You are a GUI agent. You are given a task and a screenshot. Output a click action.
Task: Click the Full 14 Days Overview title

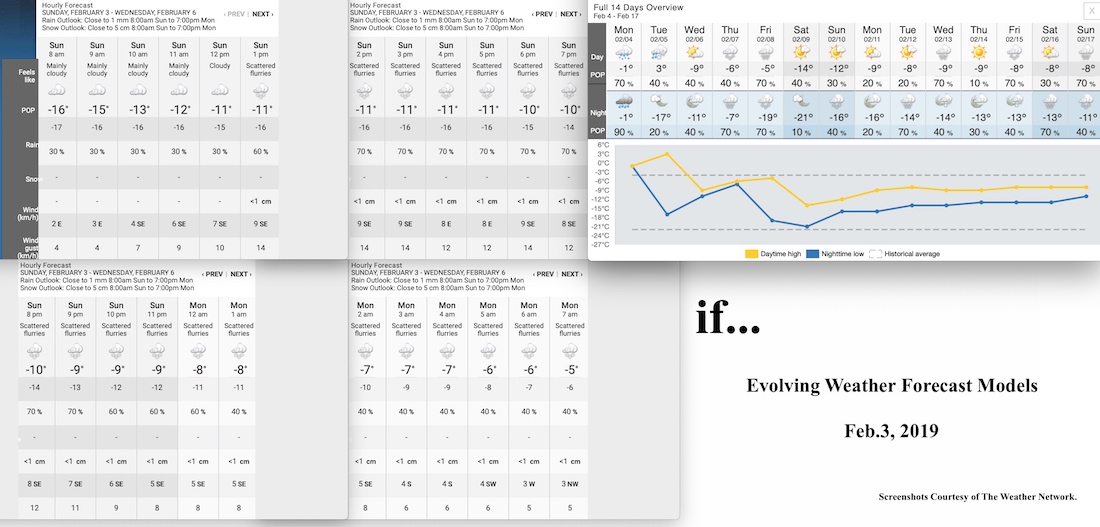638,8
